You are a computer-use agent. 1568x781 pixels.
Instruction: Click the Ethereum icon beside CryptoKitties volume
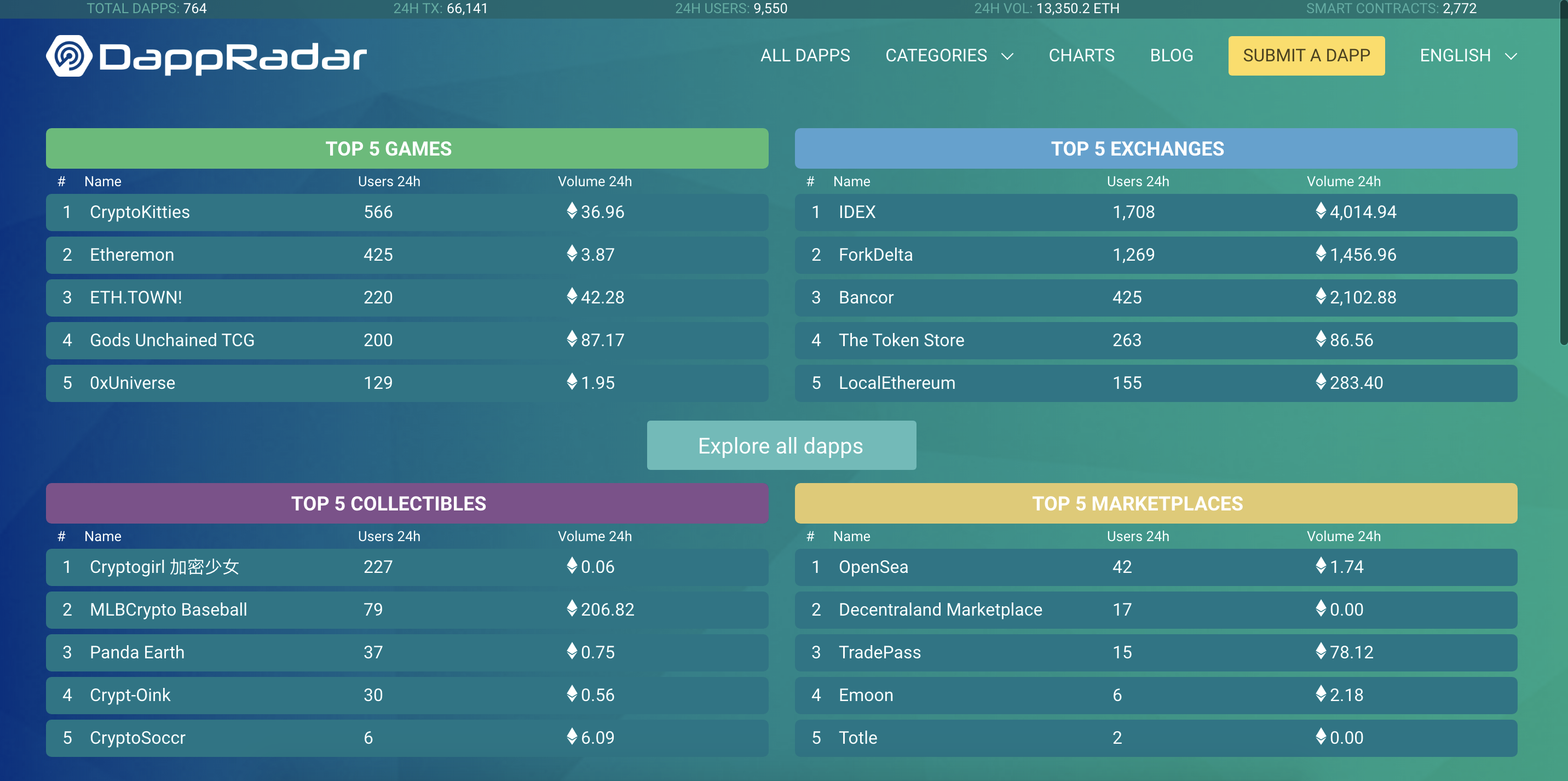[x=571, y=213]
